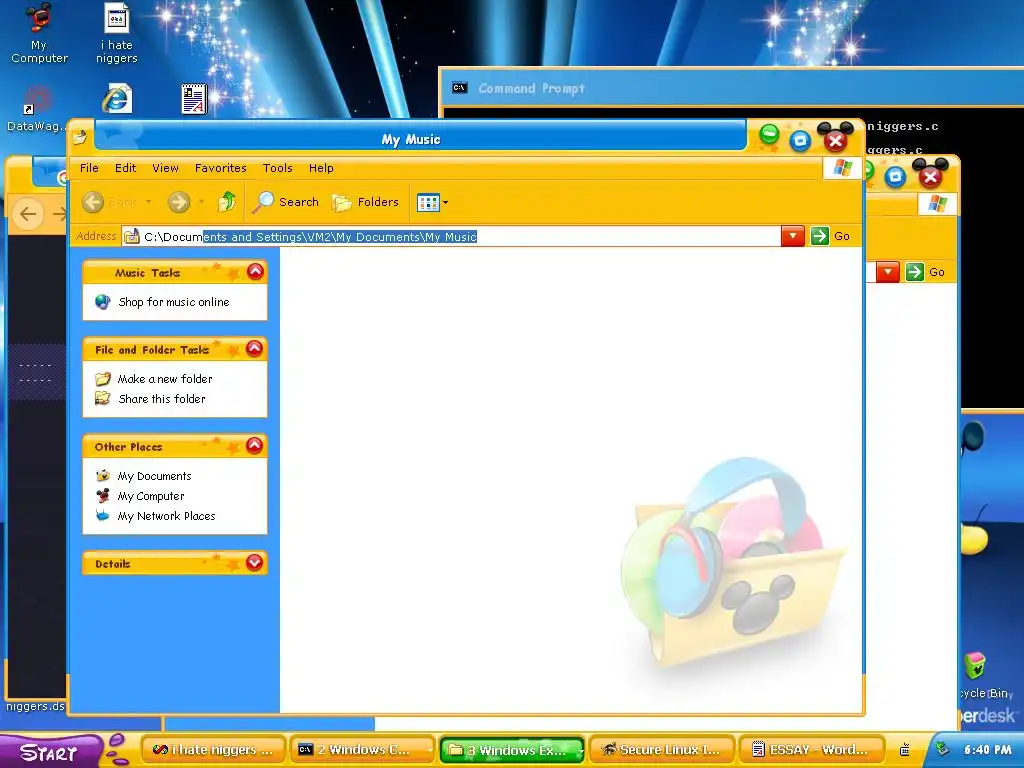Click Shop for music online link
1024x768 pixels.
click(174, 302)
